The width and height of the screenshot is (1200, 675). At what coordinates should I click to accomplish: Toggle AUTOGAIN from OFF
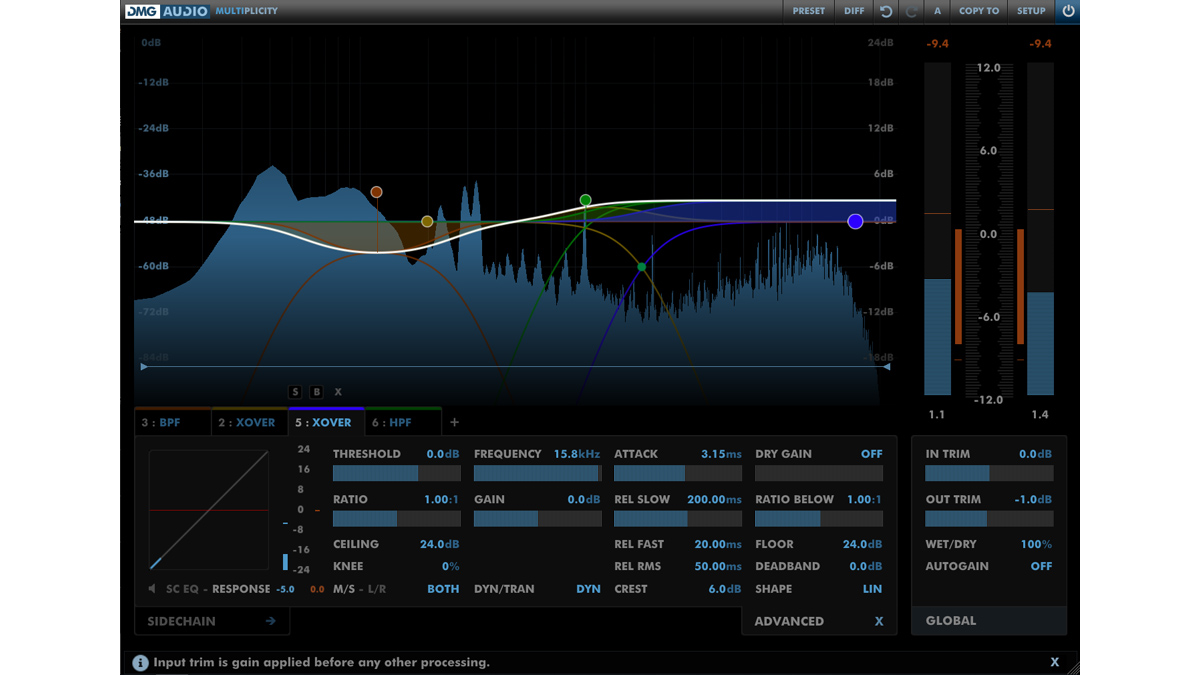[x=1040, y=566]
